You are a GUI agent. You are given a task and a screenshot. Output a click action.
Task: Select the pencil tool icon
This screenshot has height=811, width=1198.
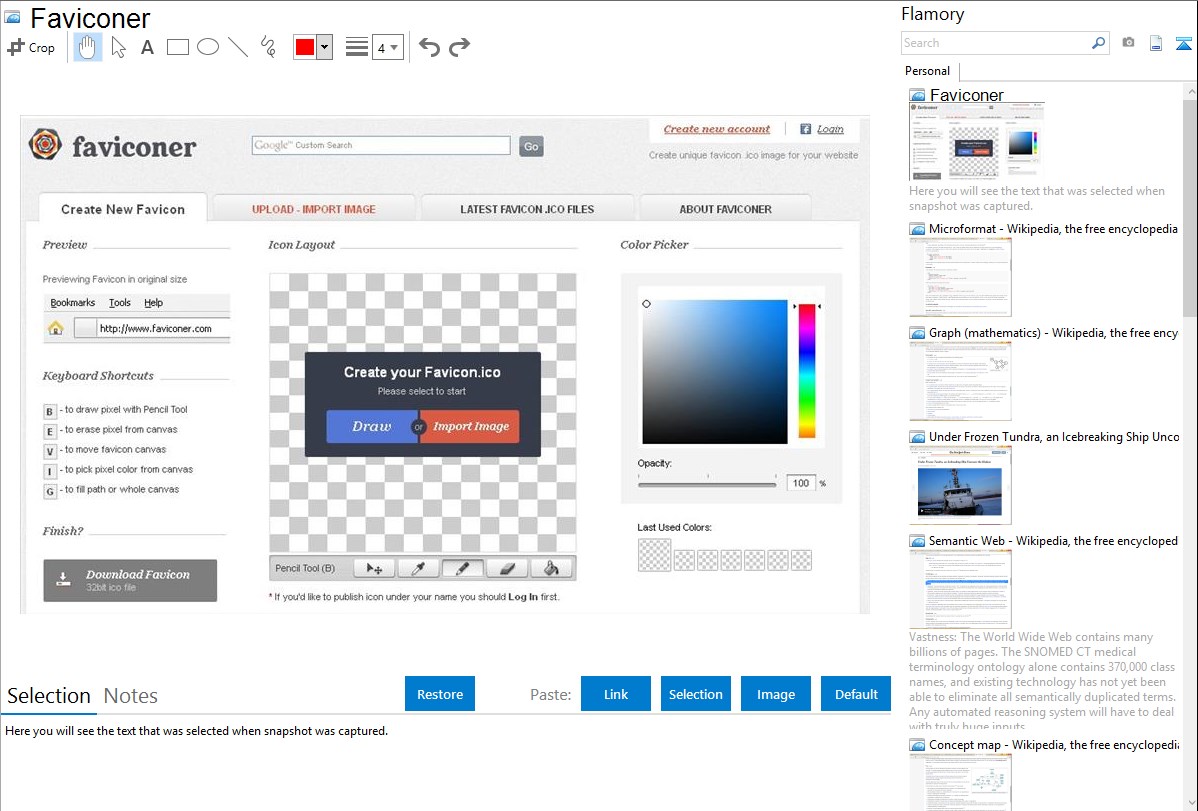tap(463, 568)
